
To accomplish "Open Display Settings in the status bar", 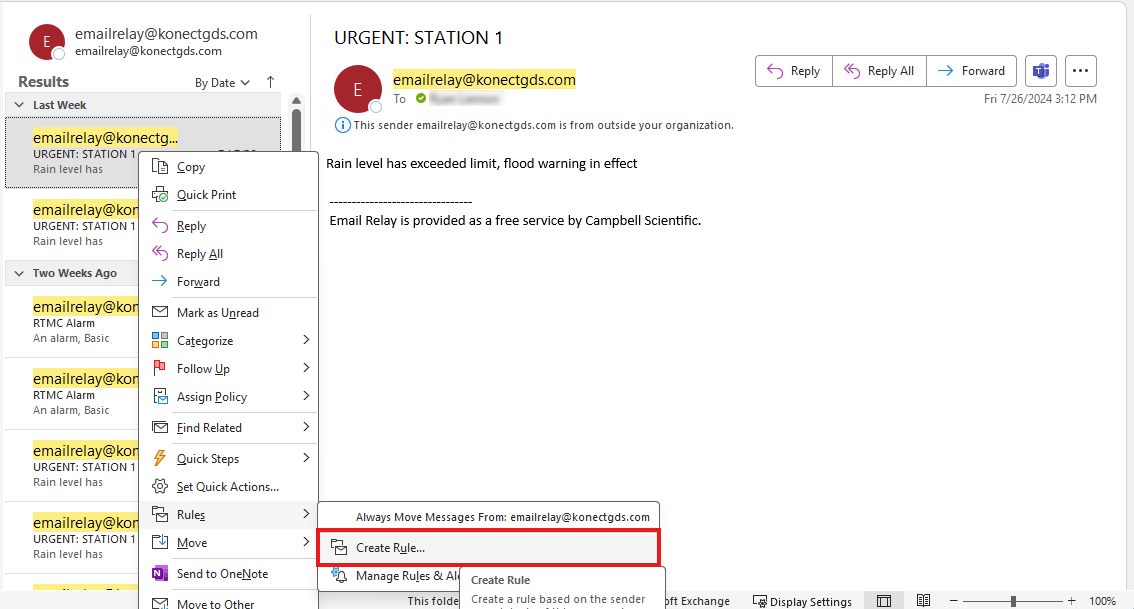I will (802, 601).
